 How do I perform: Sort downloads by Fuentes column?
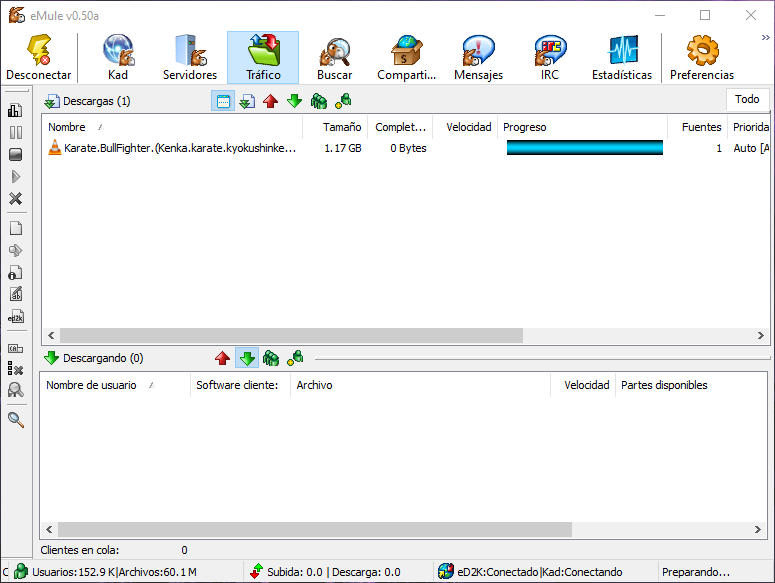pos(697,127)
